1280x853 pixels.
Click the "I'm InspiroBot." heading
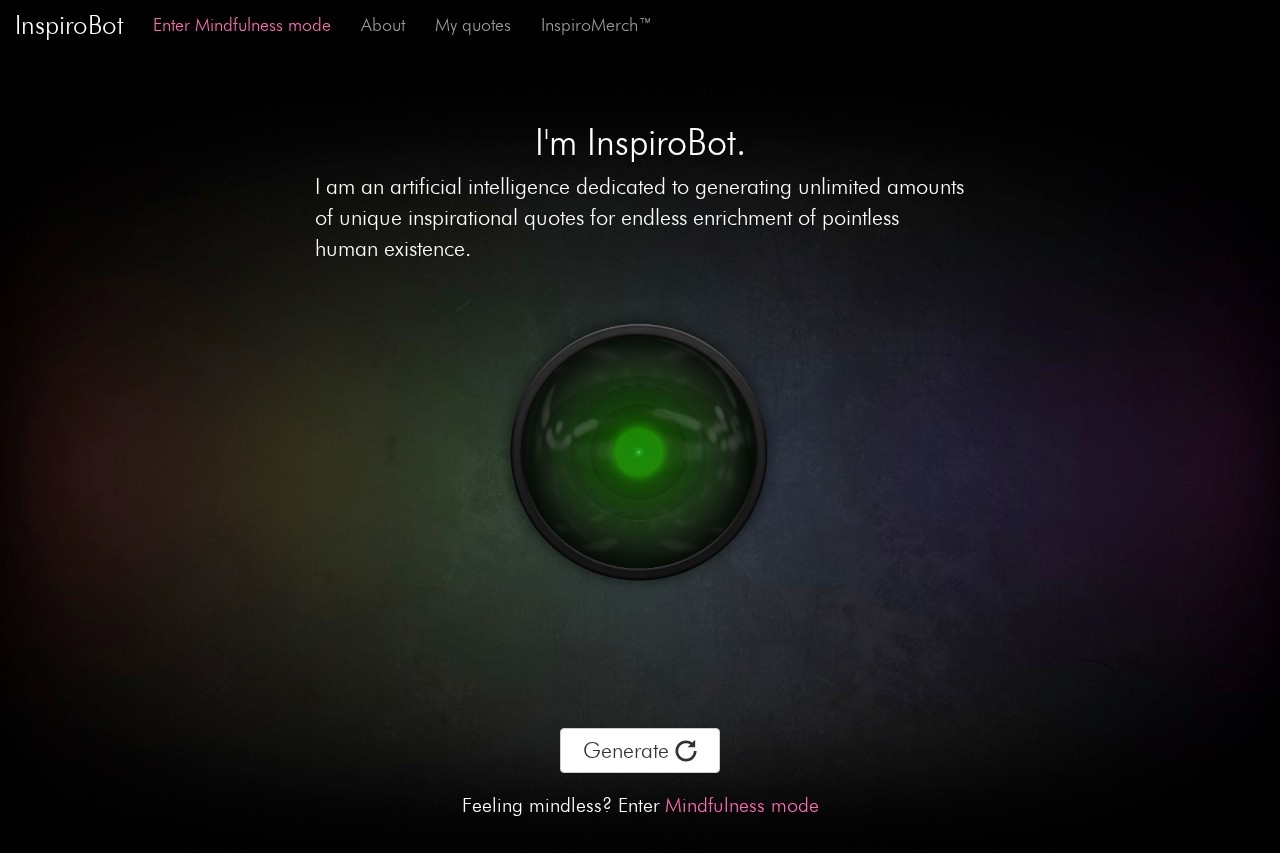point(640,143)
